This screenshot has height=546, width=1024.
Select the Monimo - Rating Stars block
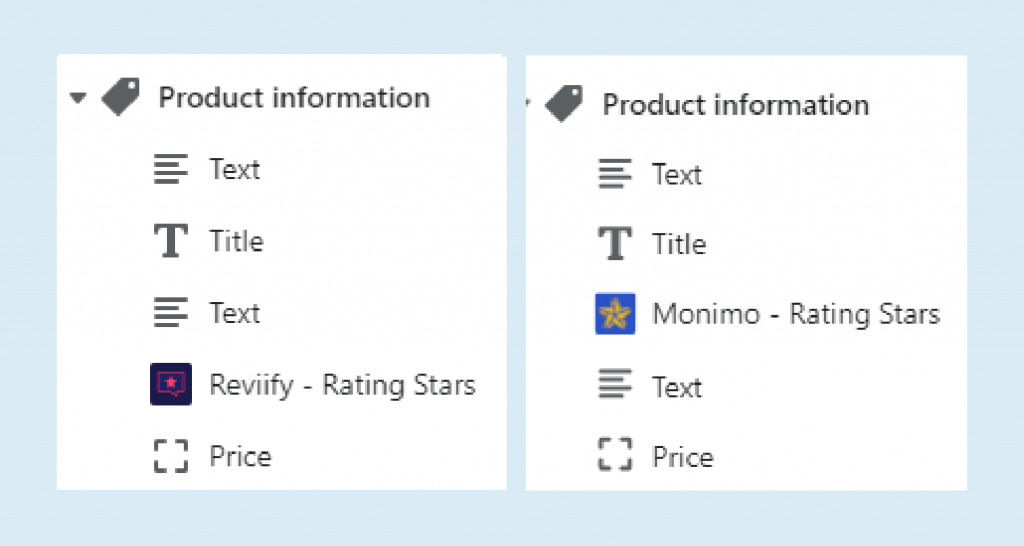796,315
